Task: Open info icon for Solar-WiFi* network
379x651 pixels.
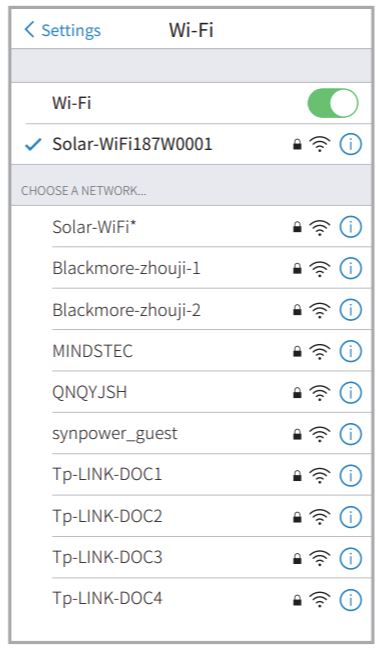Action: coord(350,227)
